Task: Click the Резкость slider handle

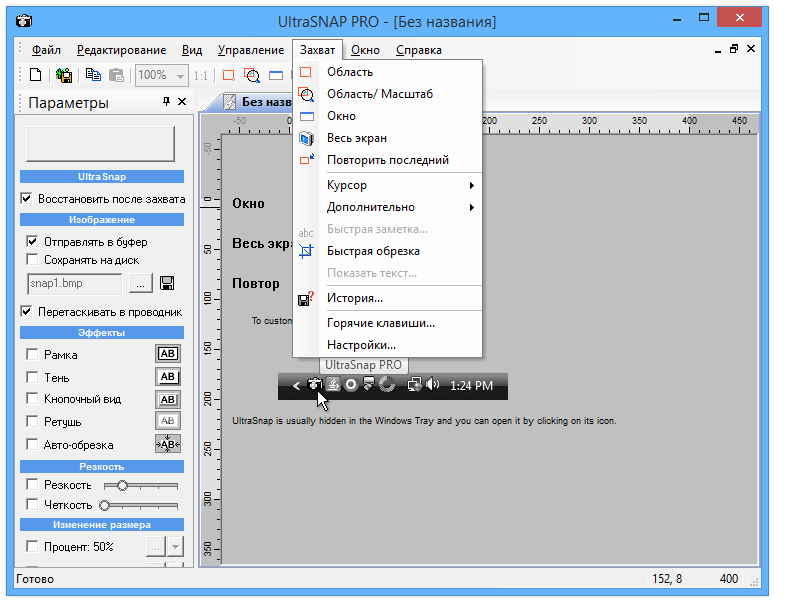Action: click(x=122, y=485)
